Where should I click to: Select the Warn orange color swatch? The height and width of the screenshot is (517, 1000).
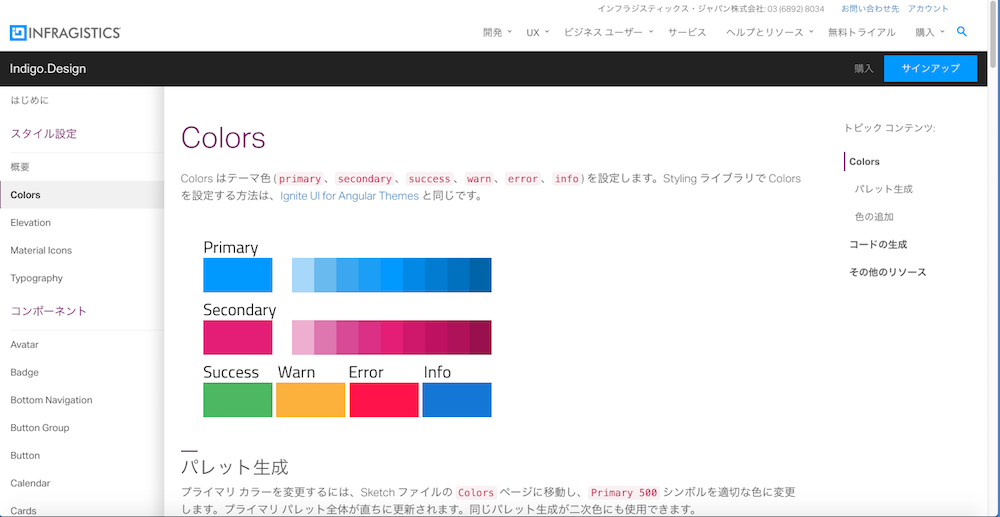(x=310, y=400)
